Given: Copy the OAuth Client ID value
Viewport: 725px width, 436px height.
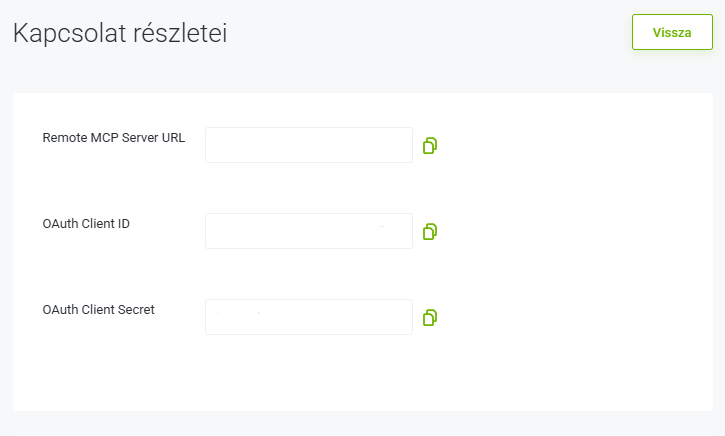Looking at the screenshot, I should click(430, 232).
